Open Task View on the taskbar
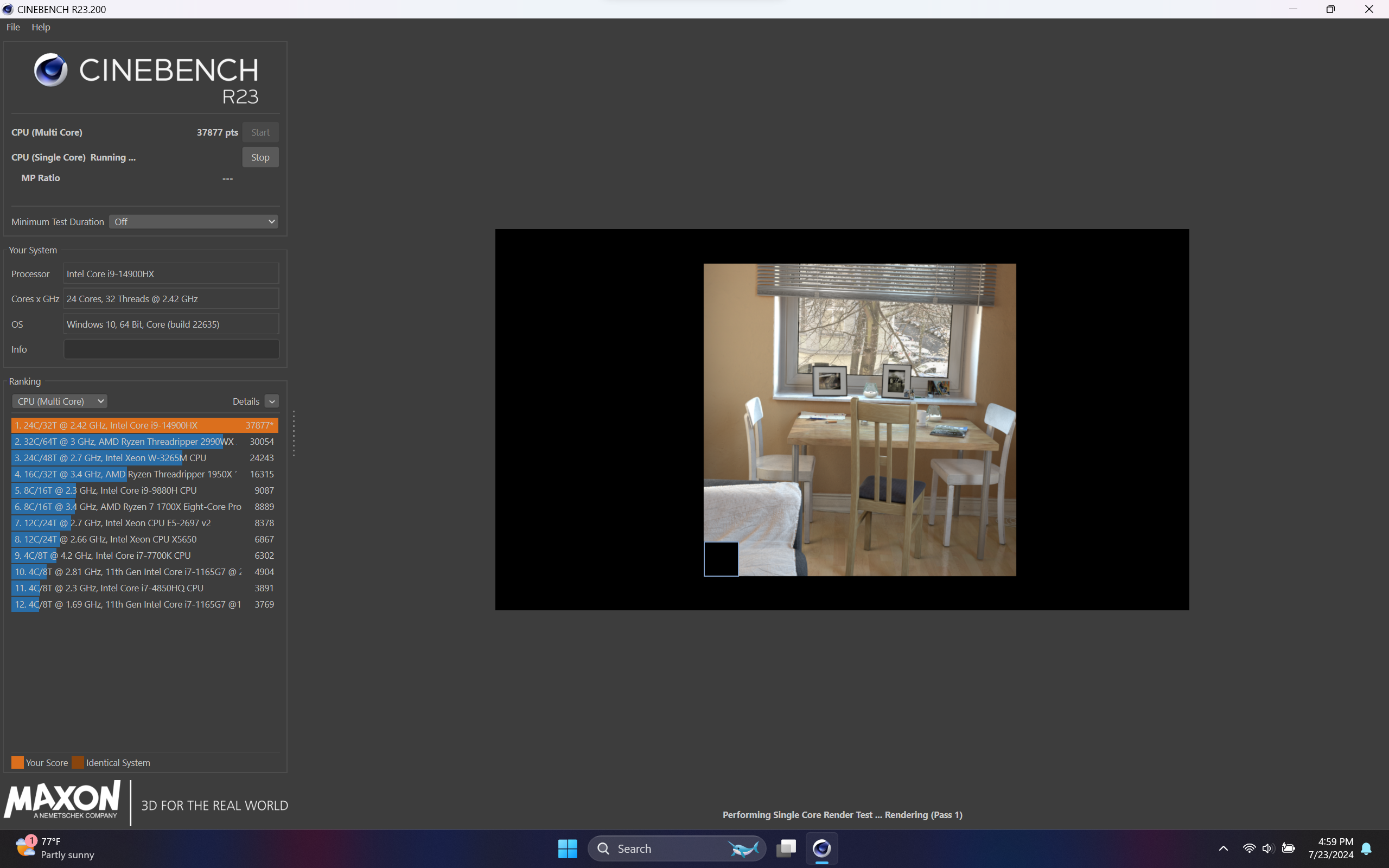1389x868 pixels. pyautogui.click(x=786, y=848)
